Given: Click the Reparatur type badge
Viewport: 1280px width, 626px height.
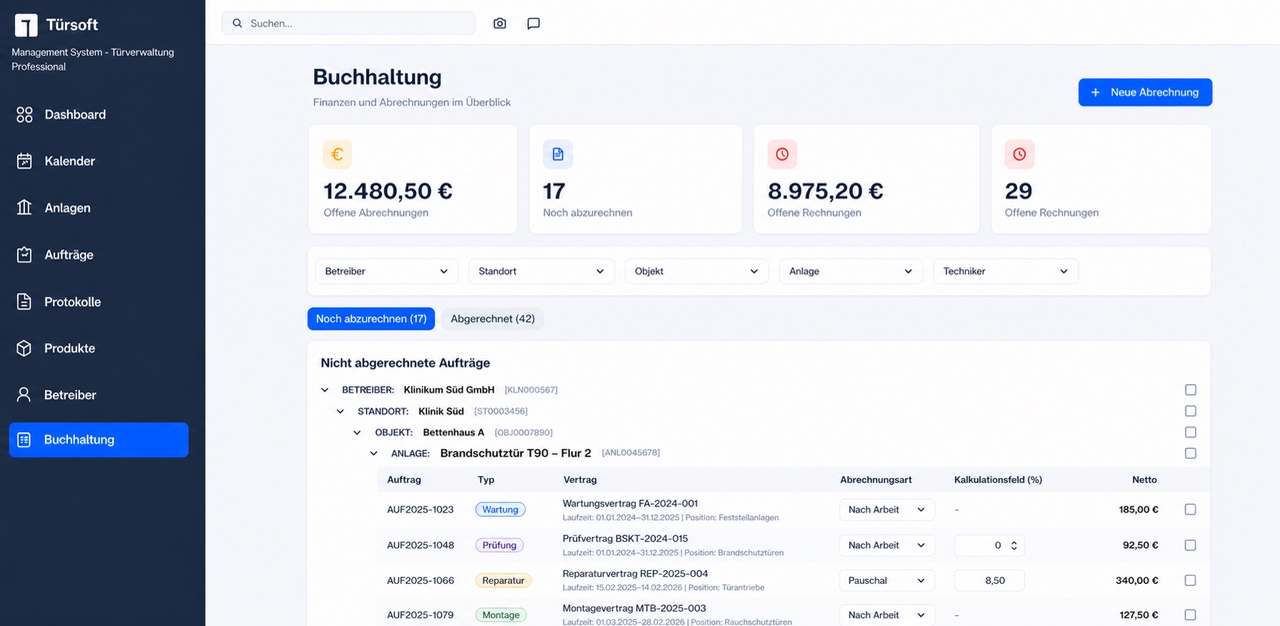Looking at the screenshot, I should click(x=503, y=580).
